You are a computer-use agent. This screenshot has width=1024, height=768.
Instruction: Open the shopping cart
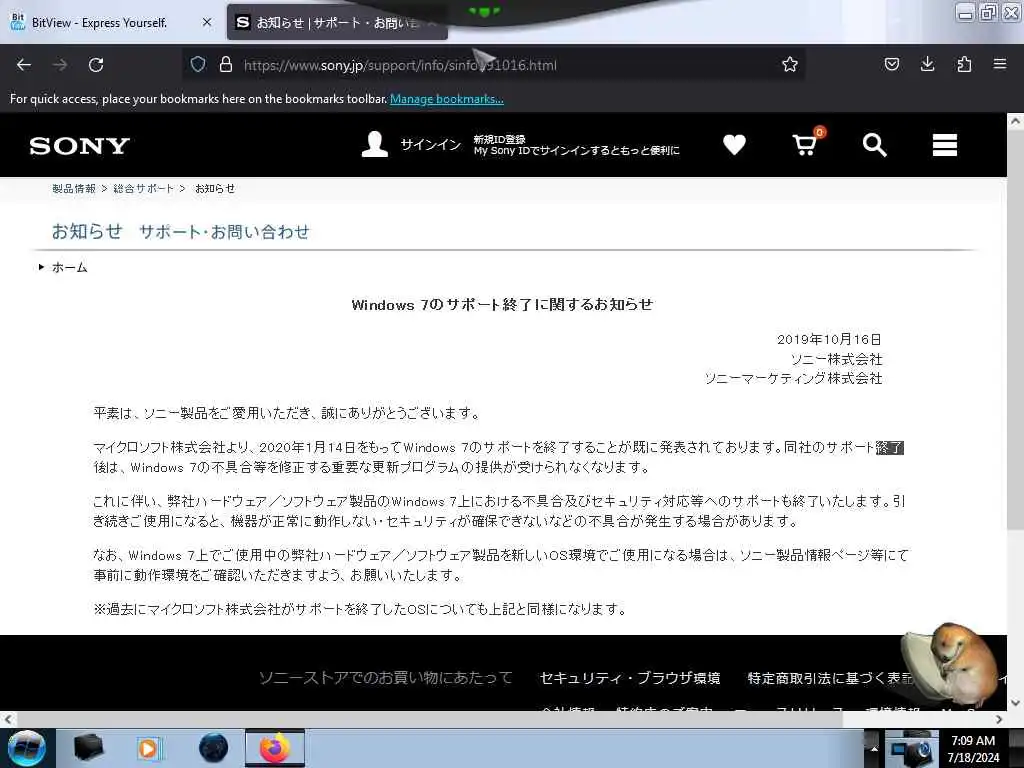(x=805, y=144)
